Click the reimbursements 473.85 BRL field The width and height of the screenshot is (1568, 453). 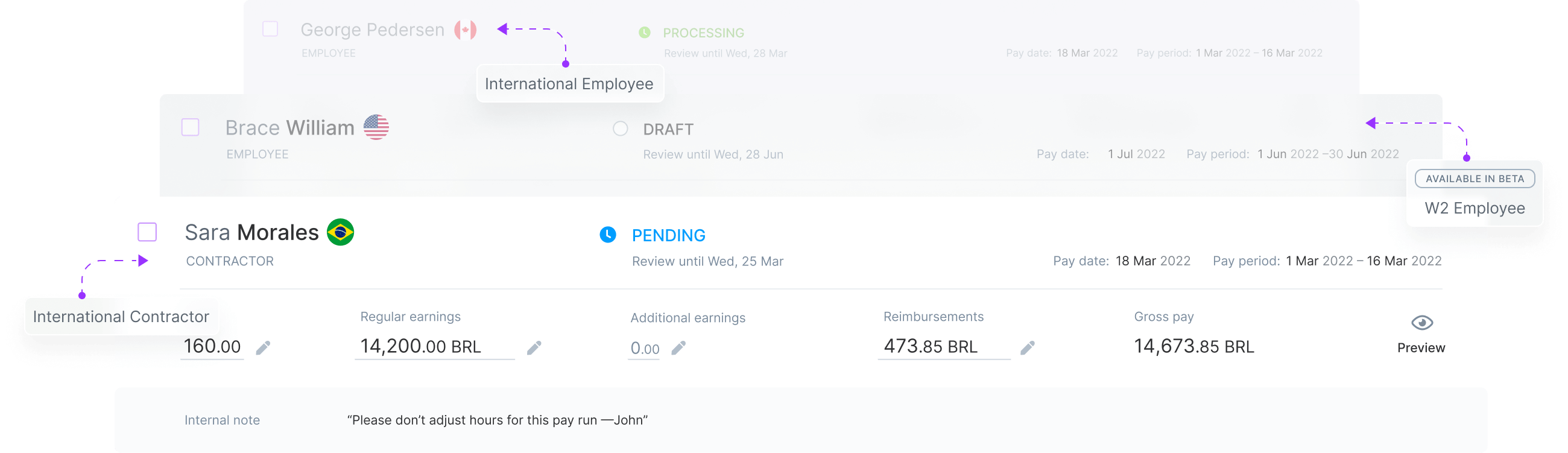click(x=944, y=347)
